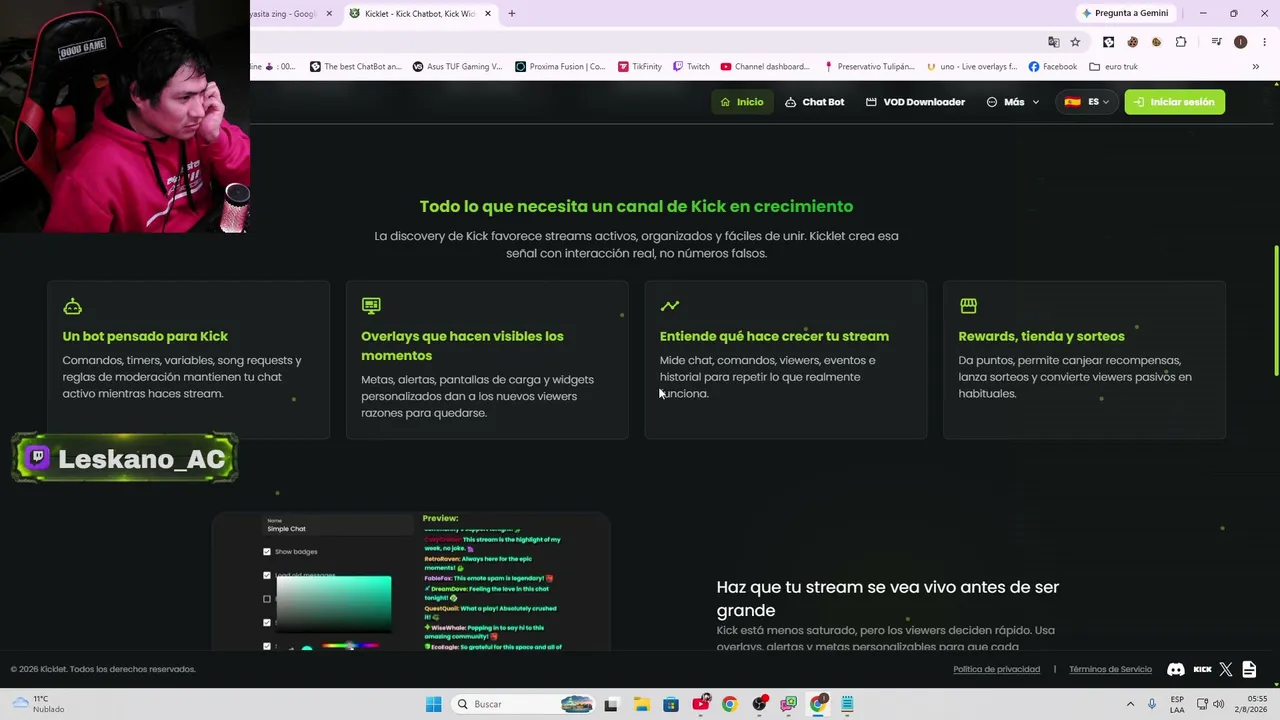
Task: Switch to OBS Studio on the taskbar
Action: (759, 704)
